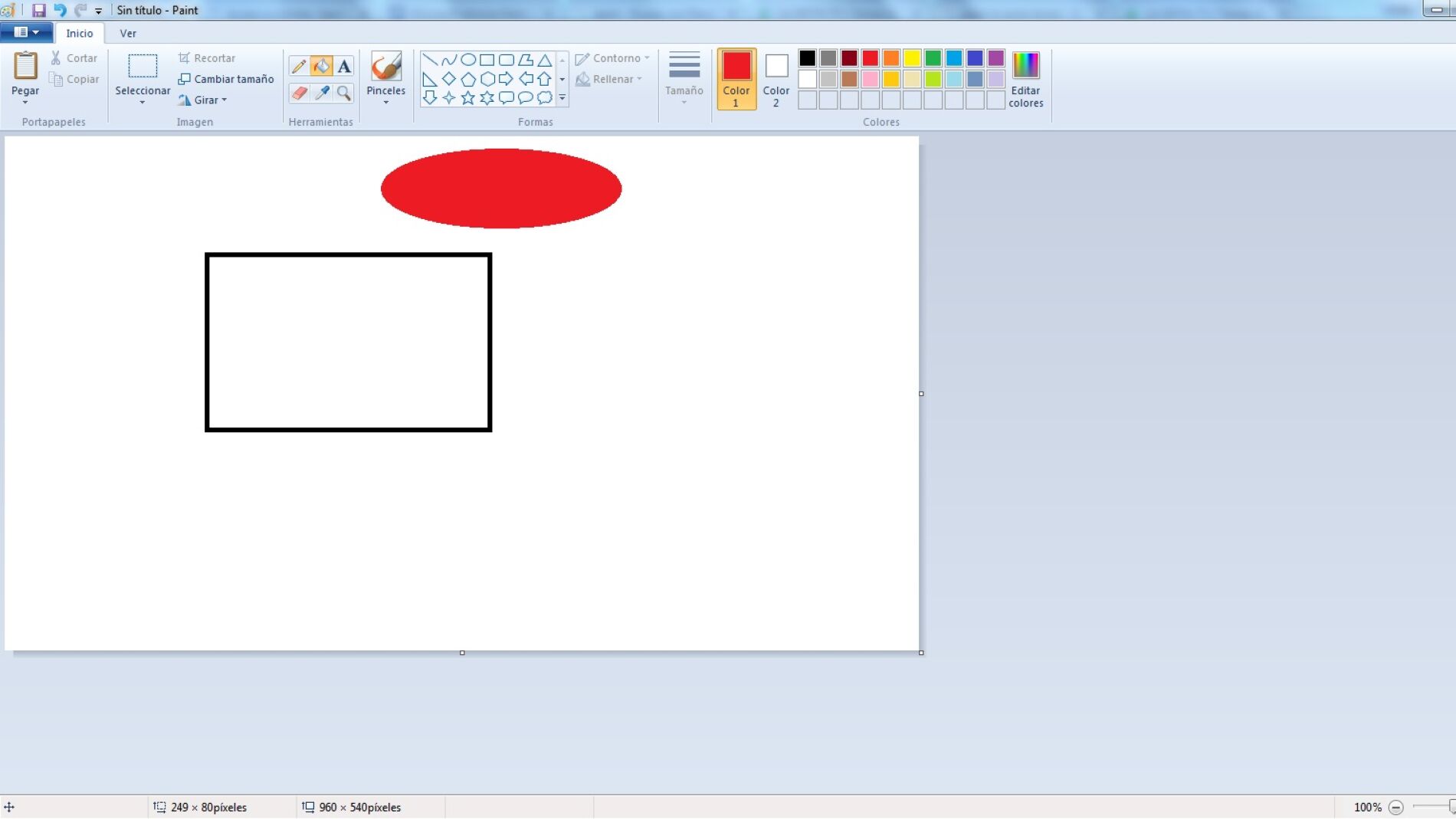Activate Color 1 selection

[x=735, y=77]
